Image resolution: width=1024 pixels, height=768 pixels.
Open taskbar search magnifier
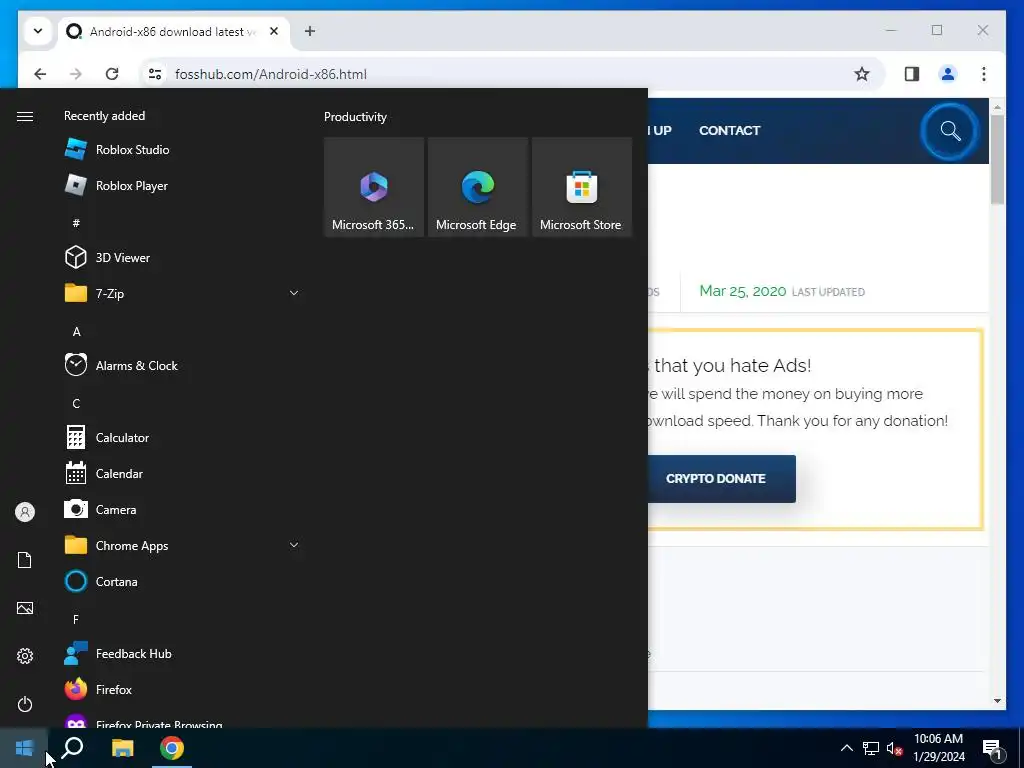coord(72,748)
